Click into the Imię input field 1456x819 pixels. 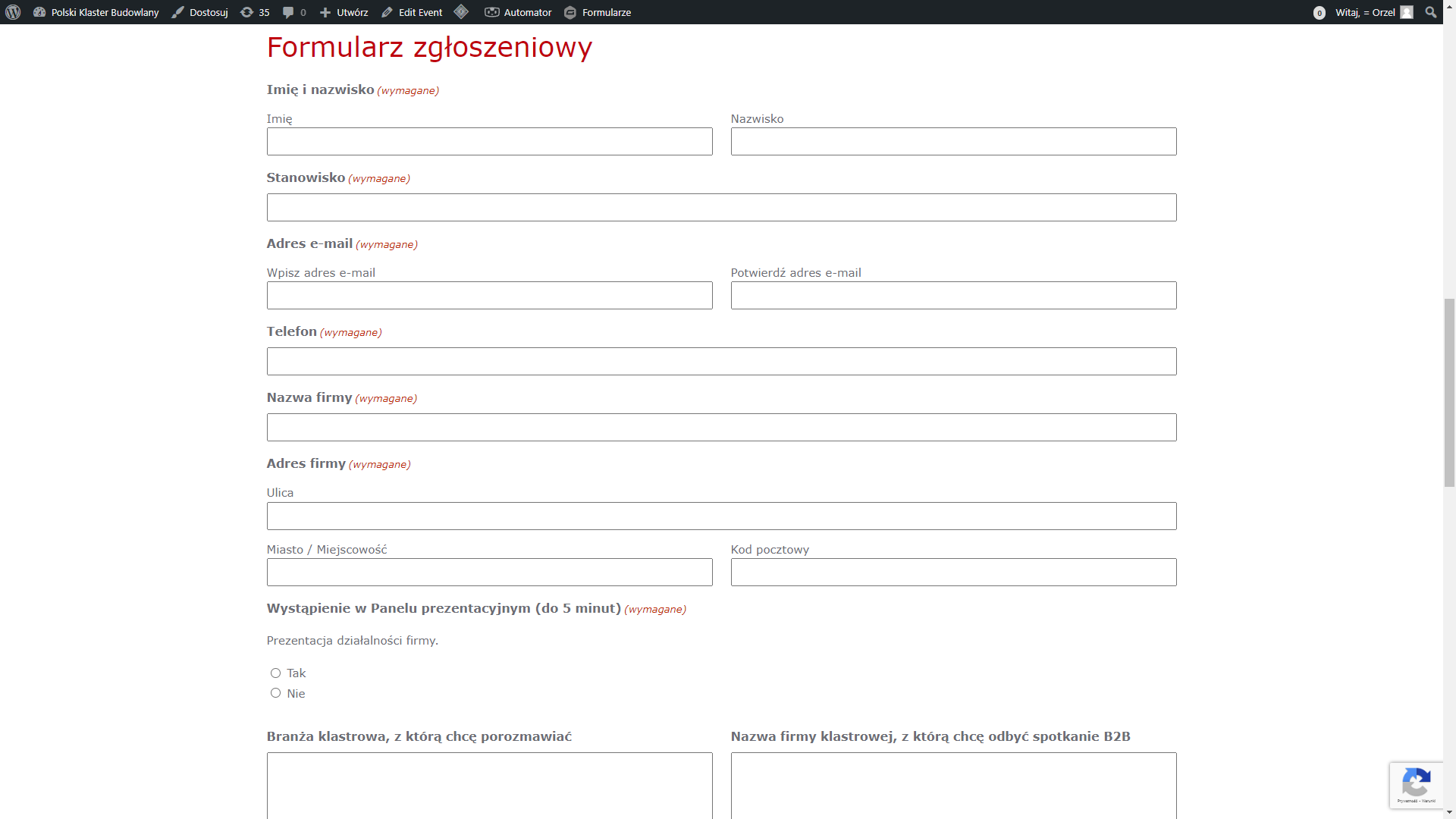489,142
